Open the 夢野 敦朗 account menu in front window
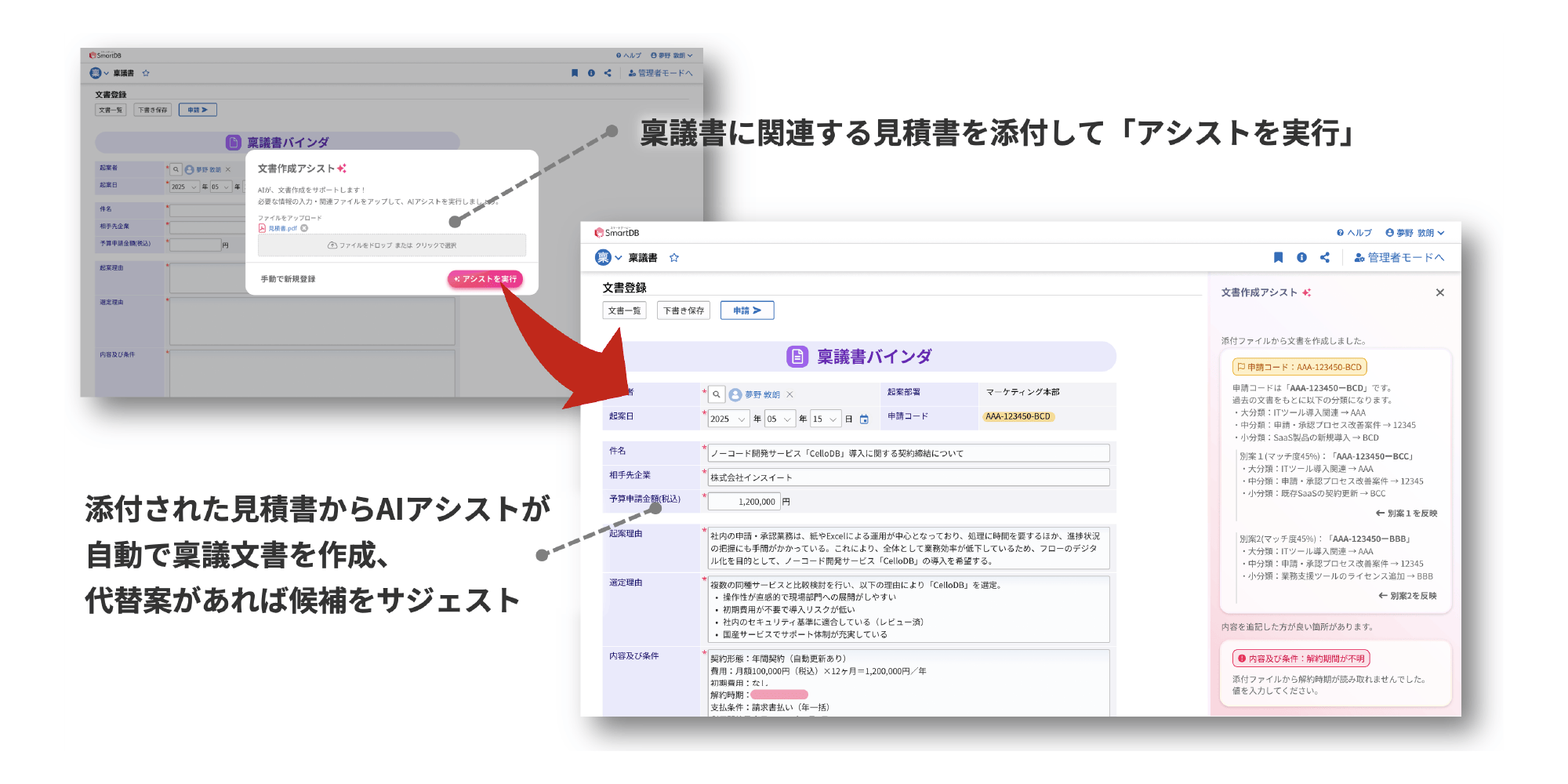The image size is (1568, 784). point(1414,233)
